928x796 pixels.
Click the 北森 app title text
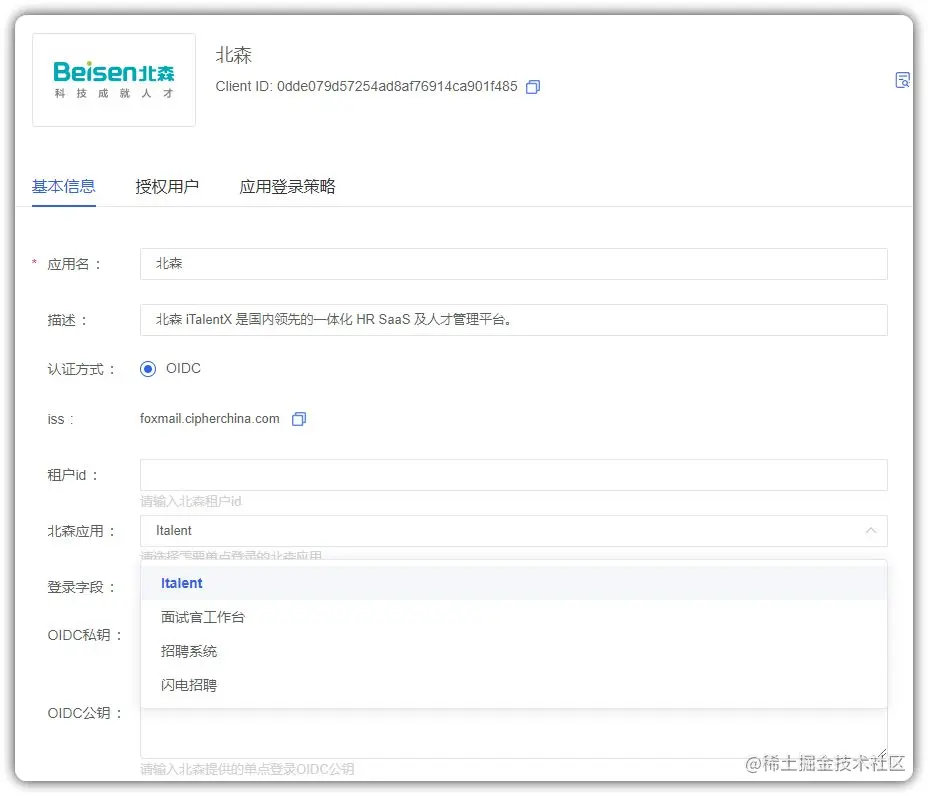(x=233, y=55)
